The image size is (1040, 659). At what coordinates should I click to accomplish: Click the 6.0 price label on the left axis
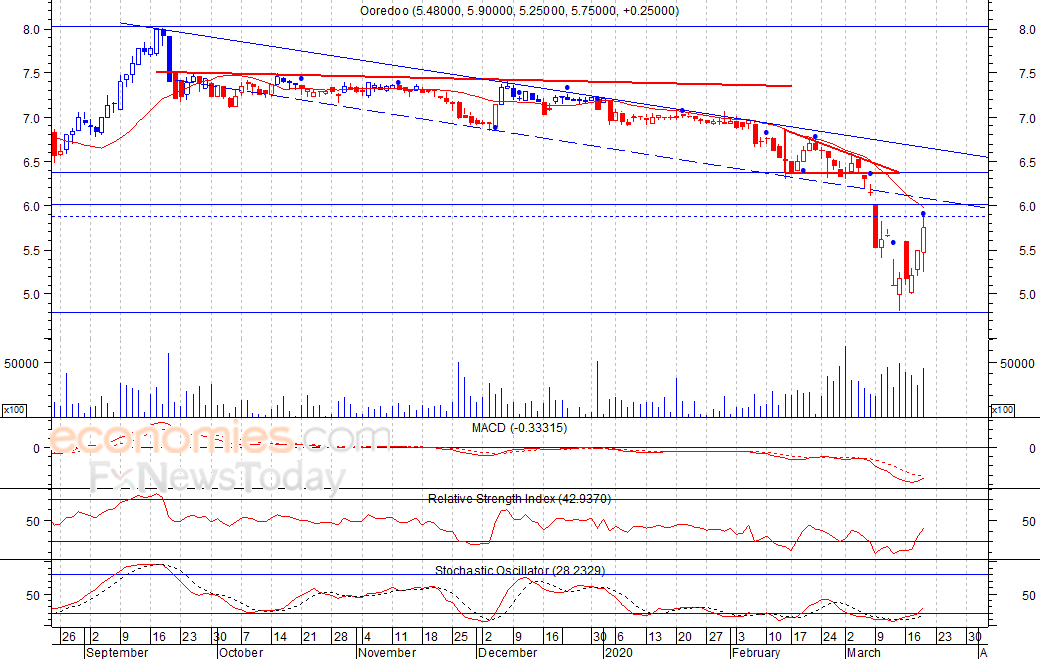[x=32, y=207]
